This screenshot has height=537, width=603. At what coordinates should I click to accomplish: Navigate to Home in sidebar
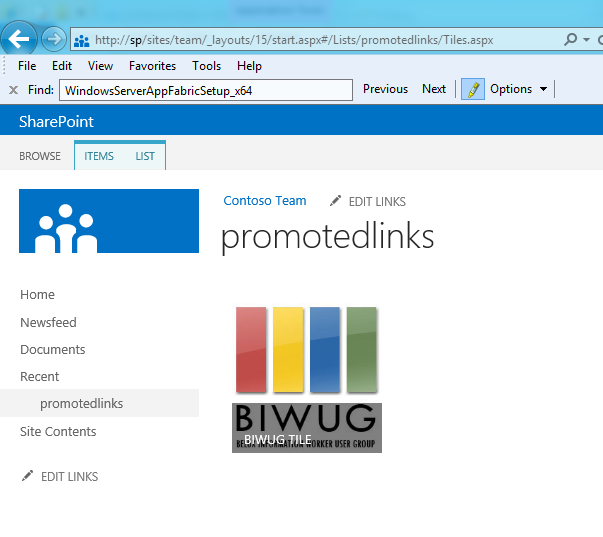coord(37,295)
